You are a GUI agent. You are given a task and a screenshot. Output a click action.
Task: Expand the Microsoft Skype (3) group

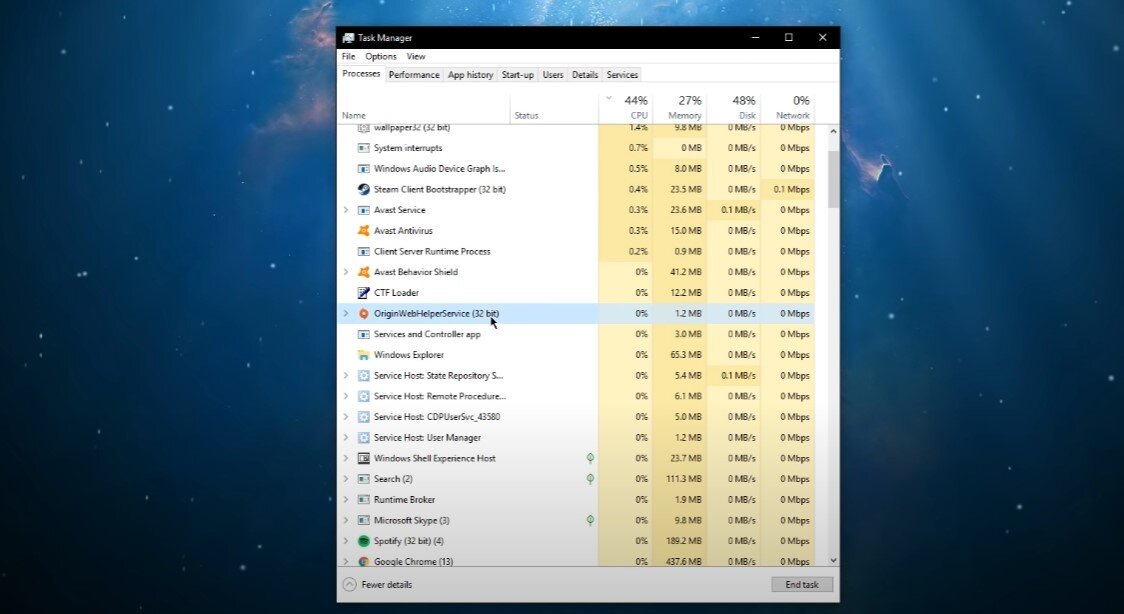click(346, 520)
